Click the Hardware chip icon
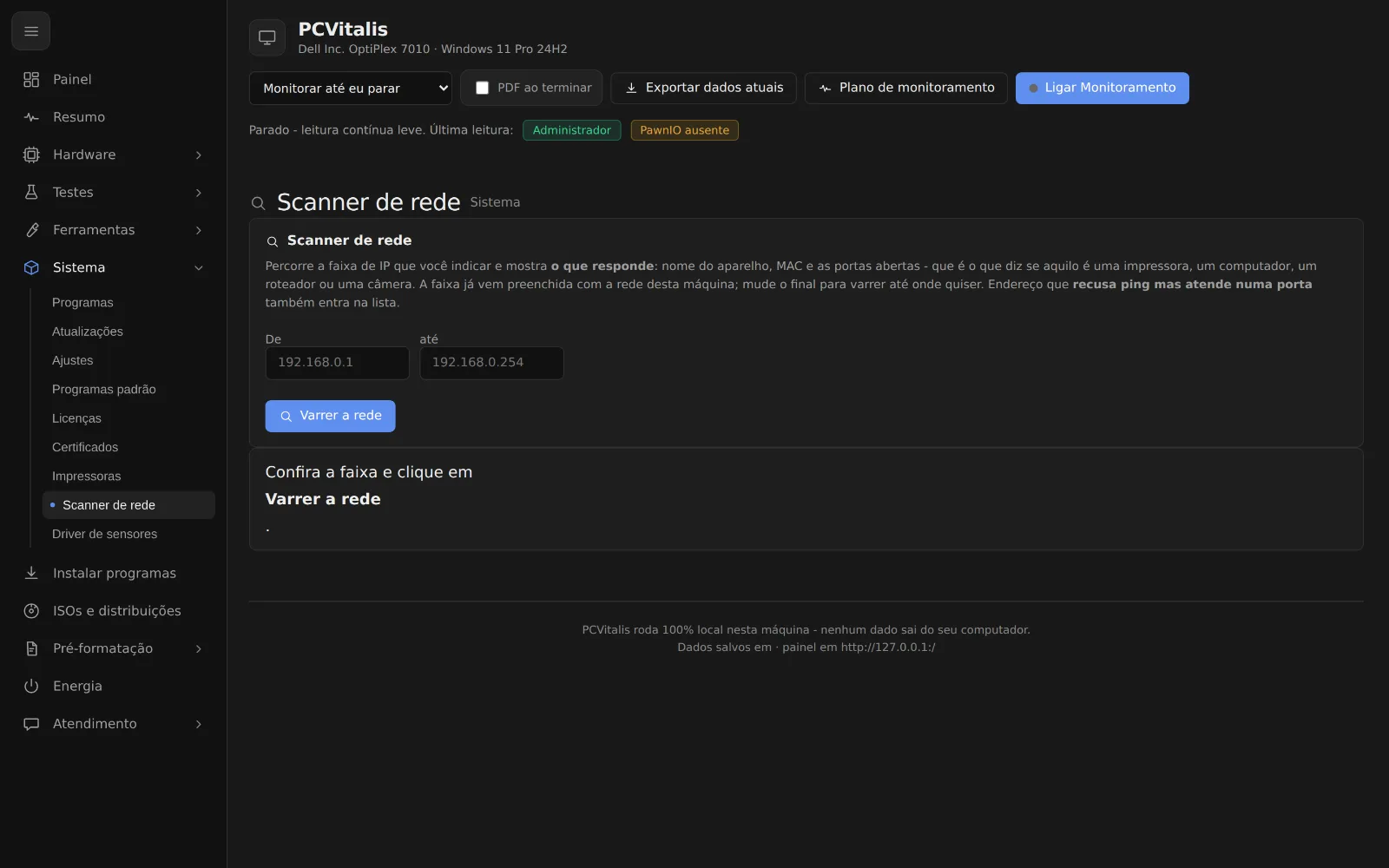The width and height of the screenshot is (1389, 868). click(x=31, y=155)
